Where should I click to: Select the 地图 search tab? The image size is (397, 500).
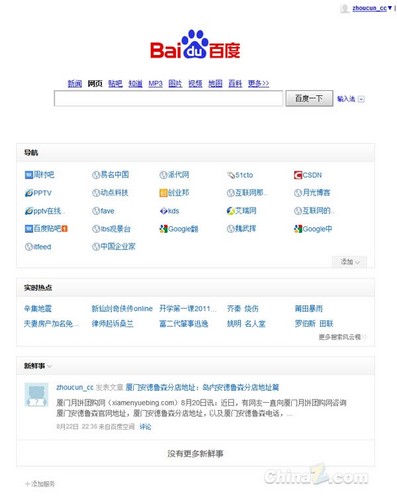click(215, 83)
